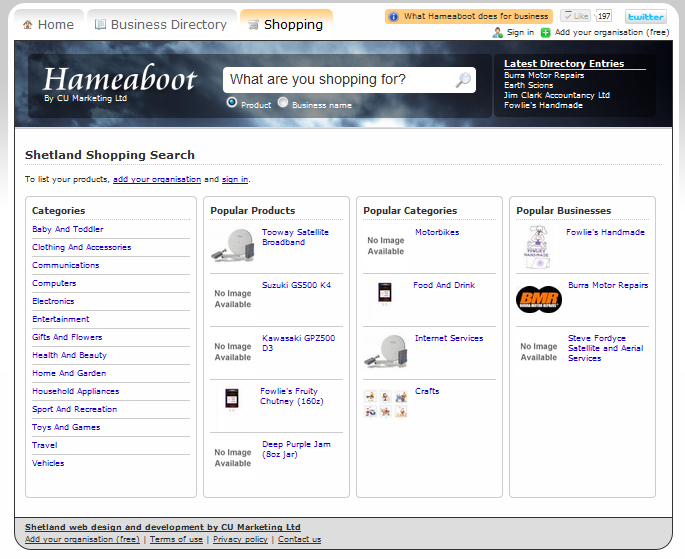Open the Internet Services dish image

coord(386,351)
